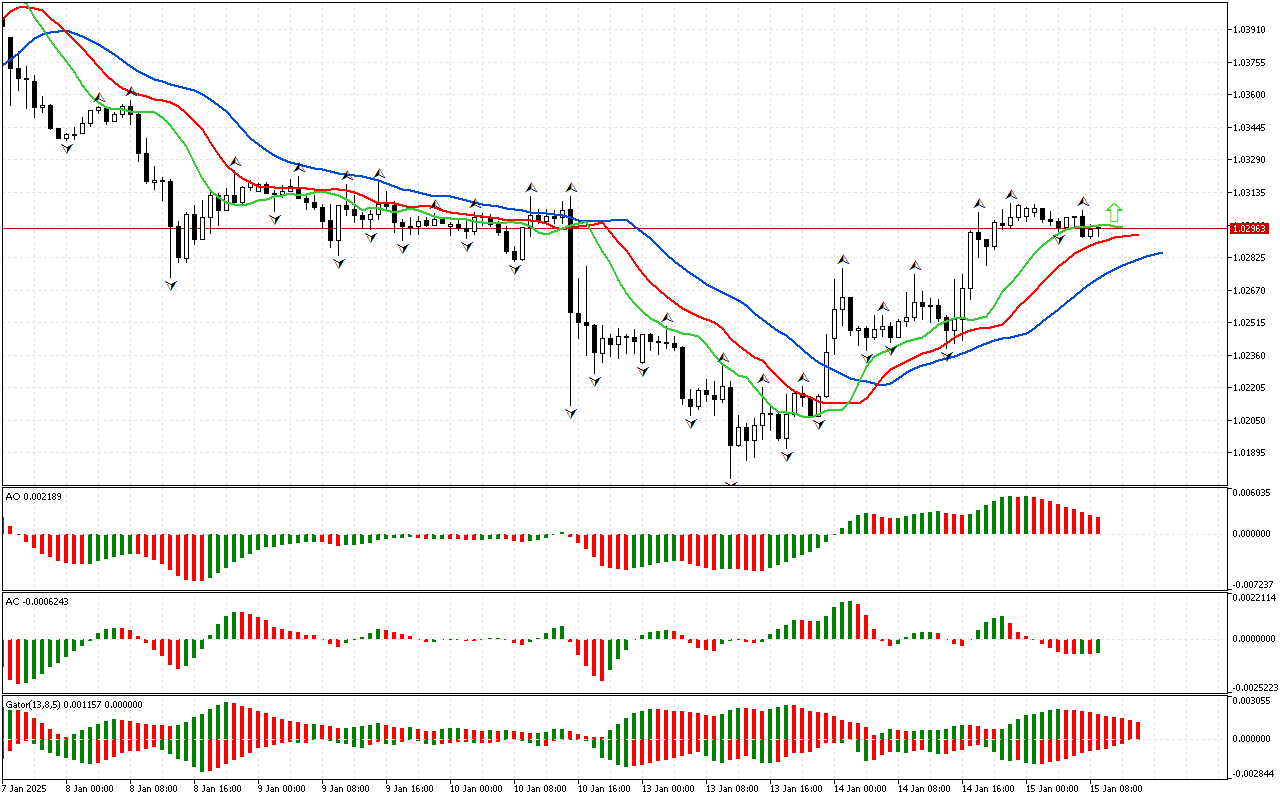This screenshot has width=1280, height=800.
Task: Click the 13 Jan 08:00 time label
Action: coord(732,788)
